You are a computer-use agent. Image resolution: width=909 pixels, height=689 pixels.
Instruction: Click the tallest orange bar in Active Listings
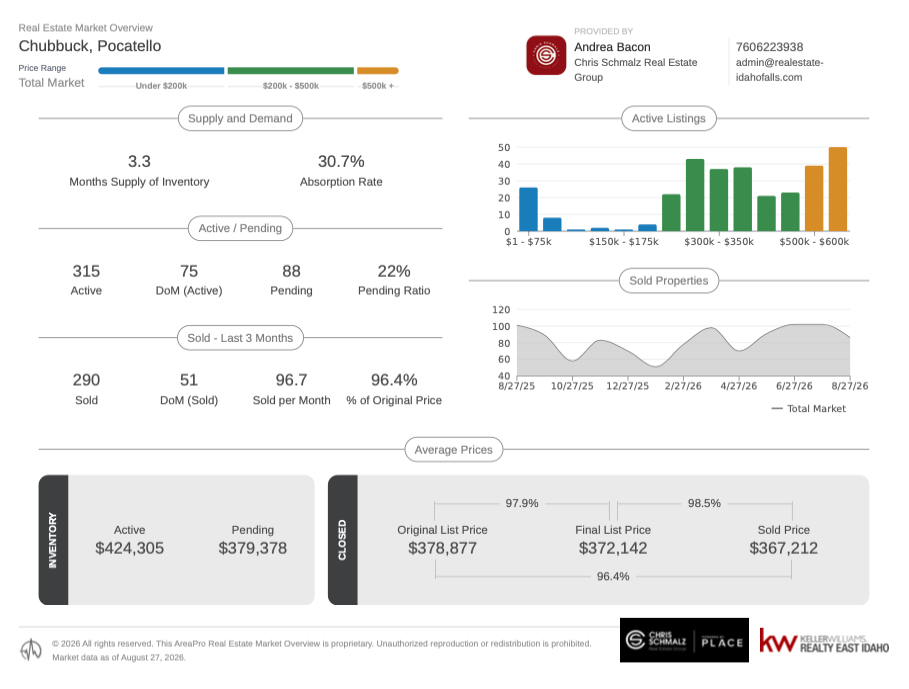[x=838, y=189]
